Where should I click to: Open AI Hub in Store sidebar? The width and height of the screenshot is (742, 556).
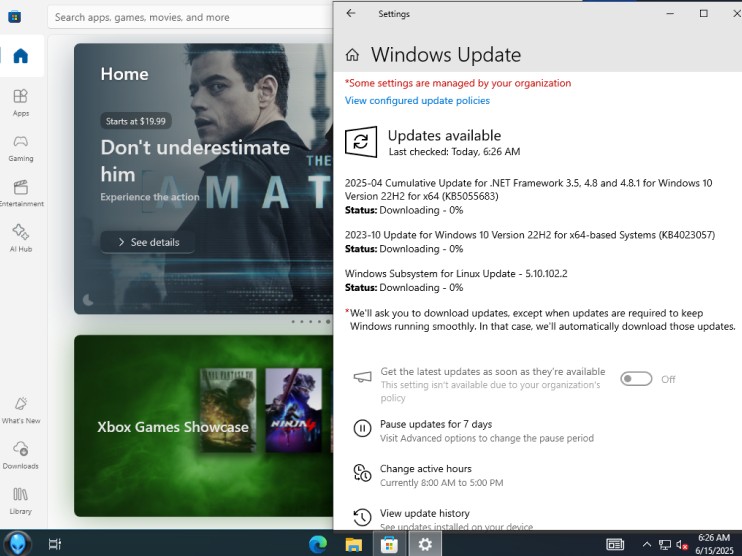click(21, 238)
